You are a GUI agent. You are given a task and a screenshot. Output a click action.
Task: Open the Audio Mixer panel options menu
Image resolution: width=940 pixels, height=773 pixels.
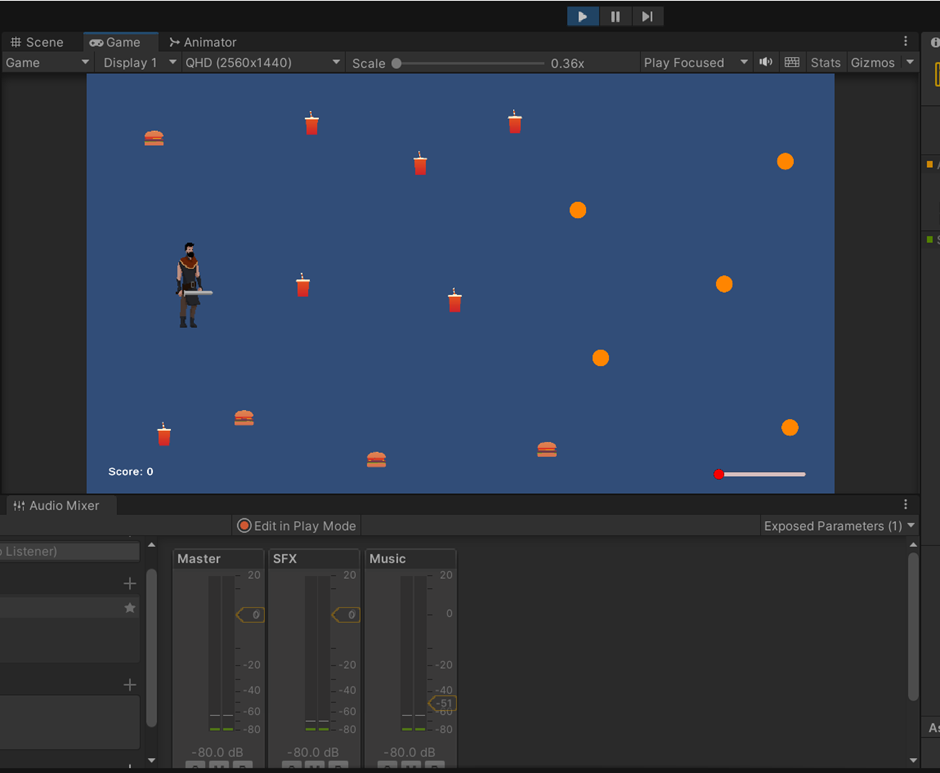(x=905, y=505)
